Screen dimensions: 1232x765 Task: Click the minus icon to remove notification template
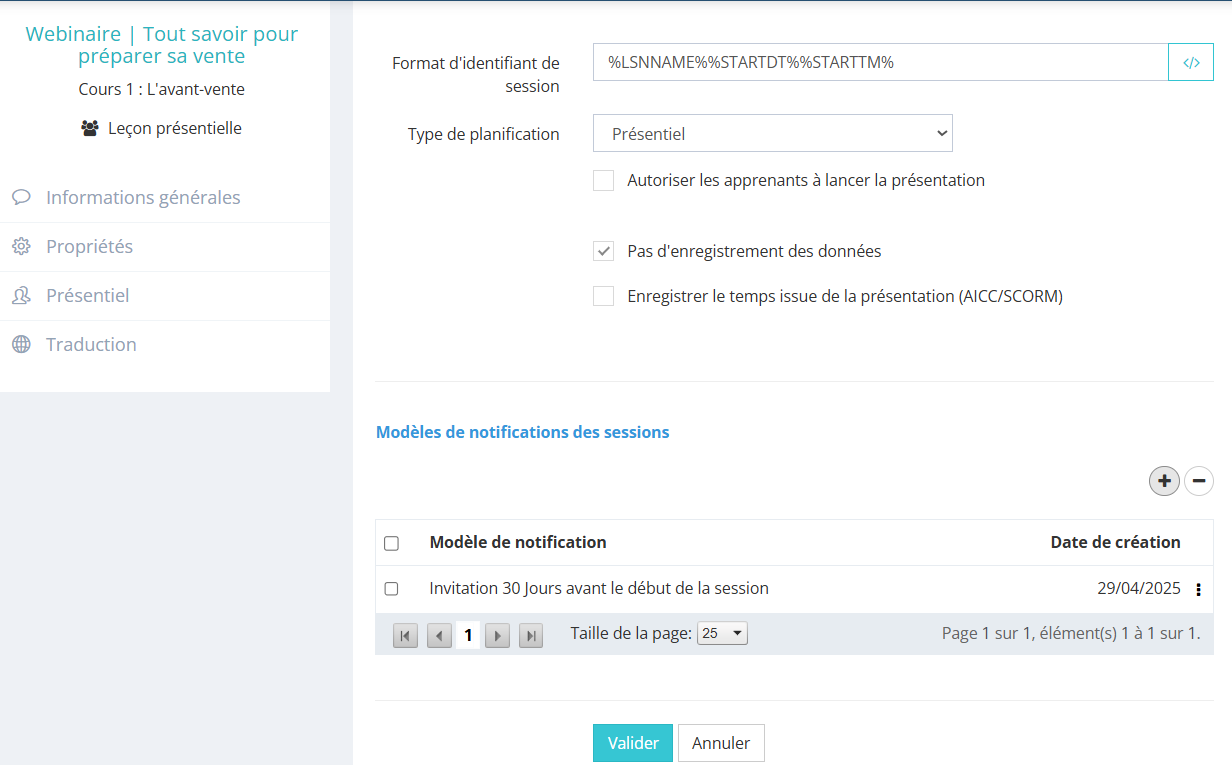pyautogui.click(x=1198, y=481)
